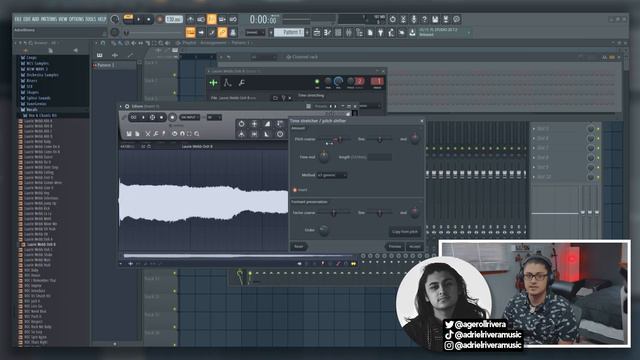The width and height of the screenshot is (640, 360).
Task: Toggle the highlighted link icon in second toolbar row
Action: pyautogui.click(x=222, y=32)
